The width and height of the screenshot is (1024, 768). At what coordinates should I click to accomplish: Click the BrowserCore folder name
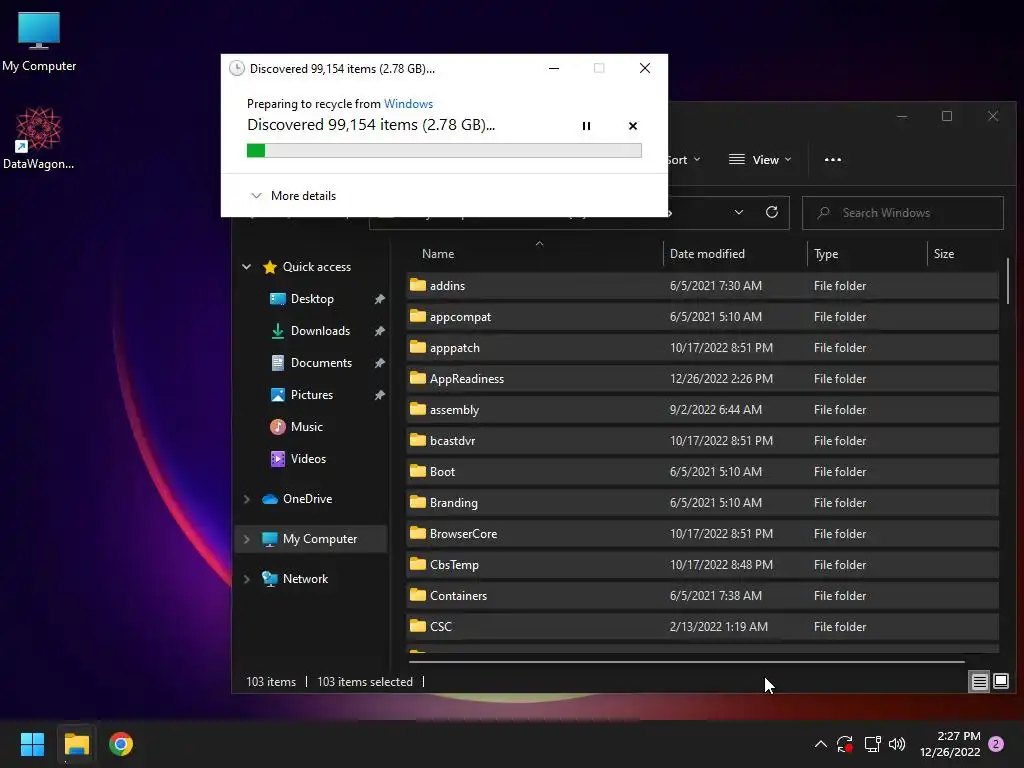[x=464, y=534]
